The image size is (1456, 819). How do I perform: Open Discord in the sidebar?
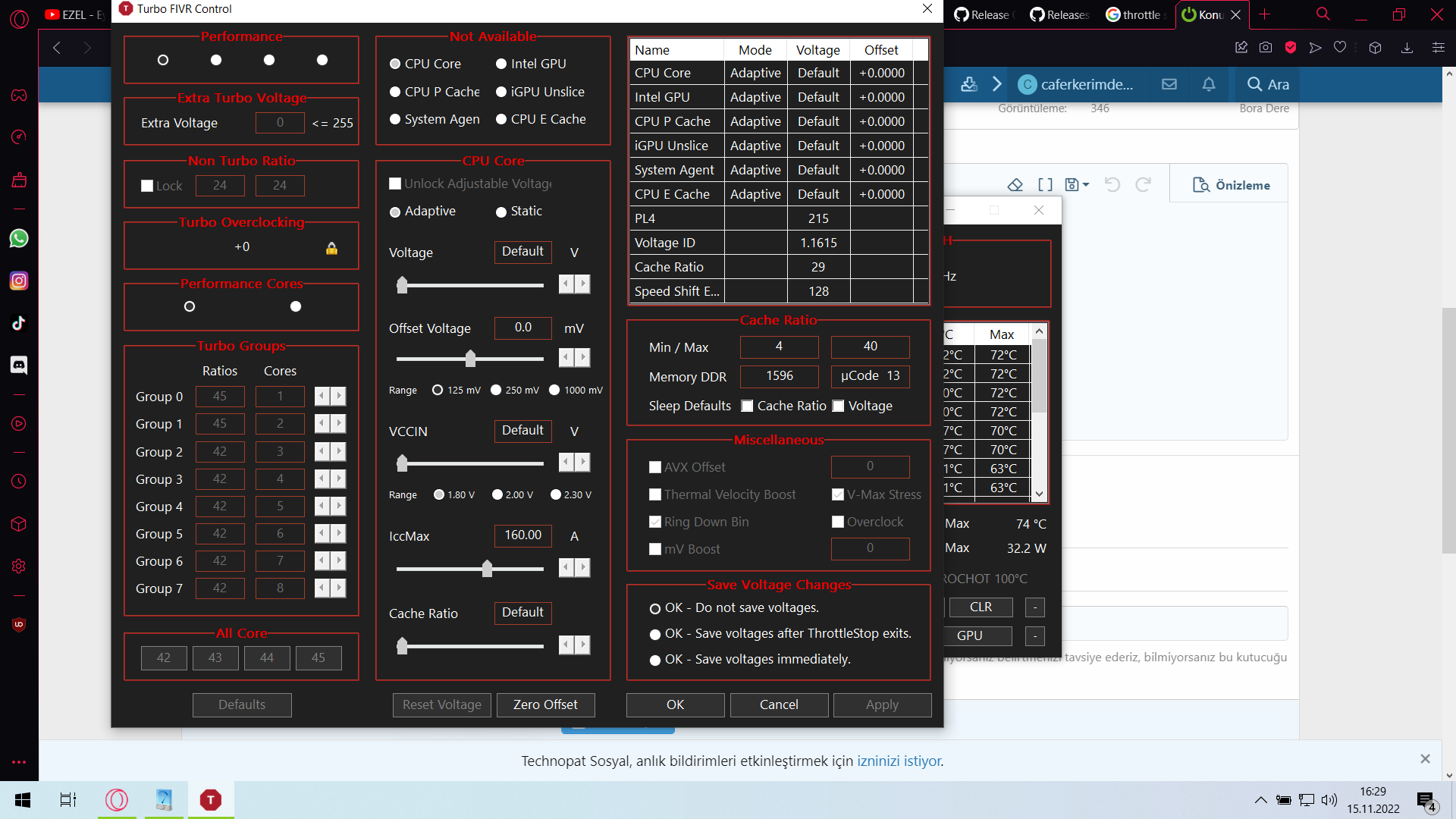point(19,366)
